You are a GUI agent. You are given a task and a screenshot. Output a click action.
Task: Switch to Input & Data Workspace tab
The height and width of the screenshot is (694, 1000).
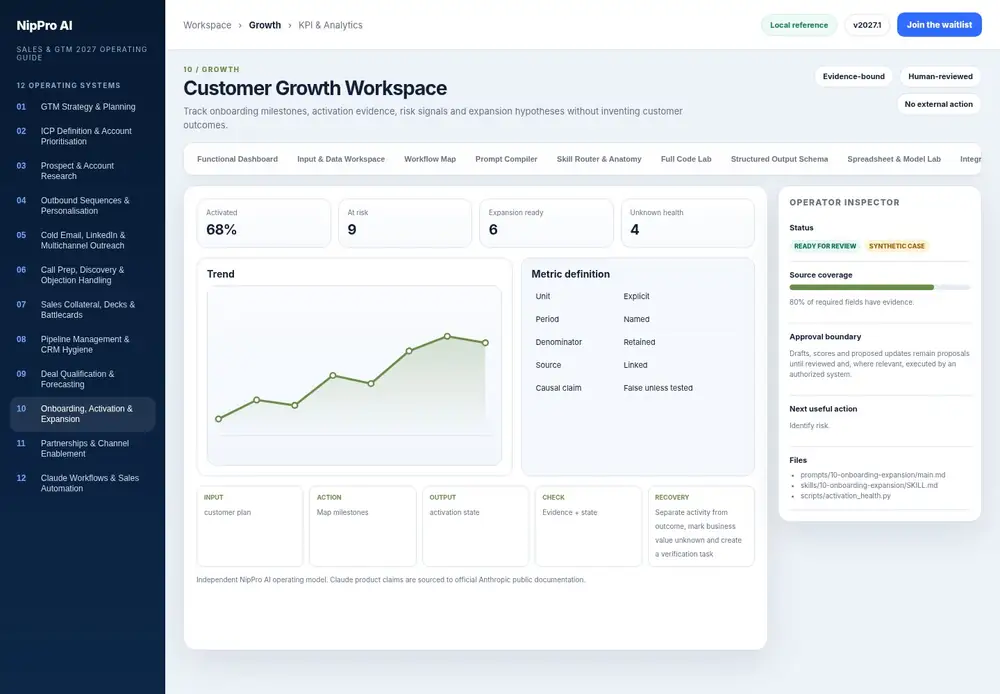pyautogui.click(x=341, y=159)
